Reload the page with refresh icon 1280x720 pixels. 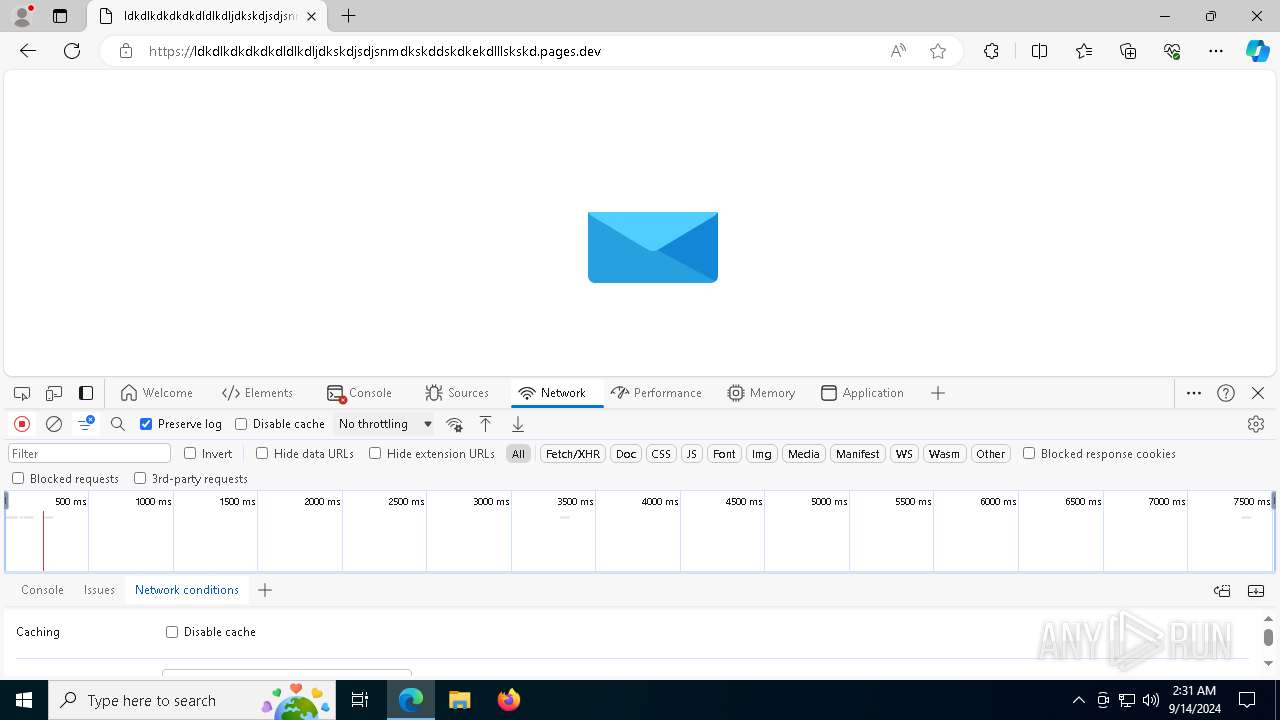click(x=72, y=51)
